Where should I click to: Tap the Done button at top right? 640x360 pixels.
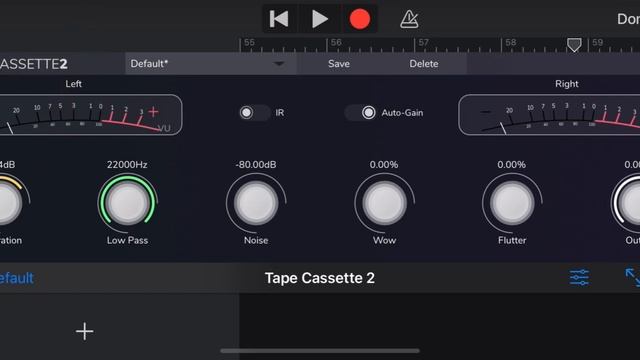629,19
